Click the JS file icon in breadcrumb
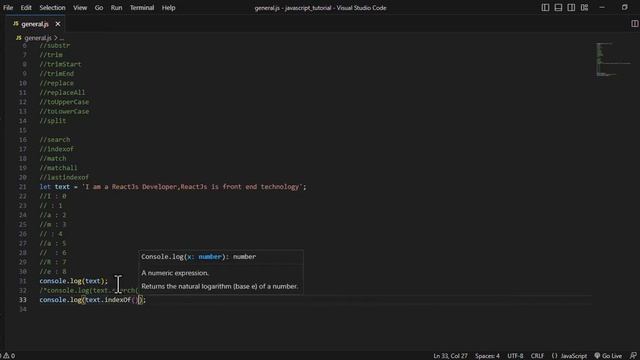640x360 pixels. 18,38
